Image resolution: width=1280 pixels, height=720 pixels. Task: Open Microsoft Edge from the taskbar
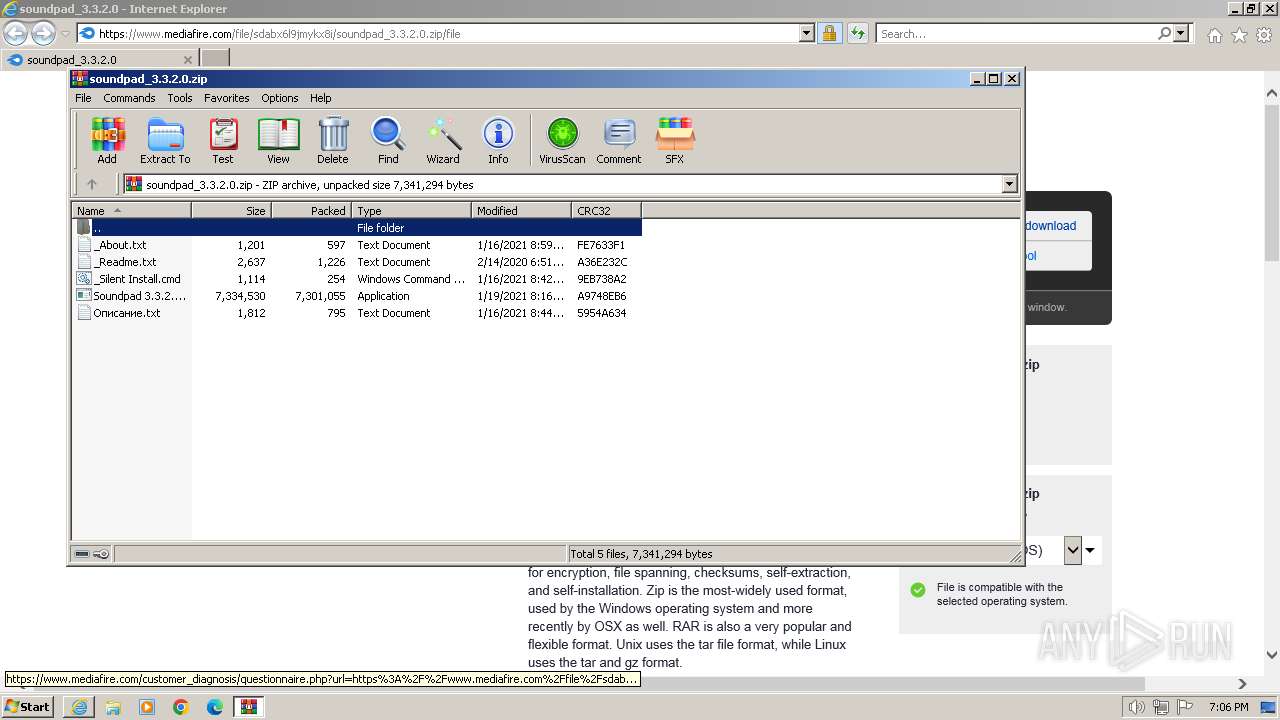pos(215,707)
